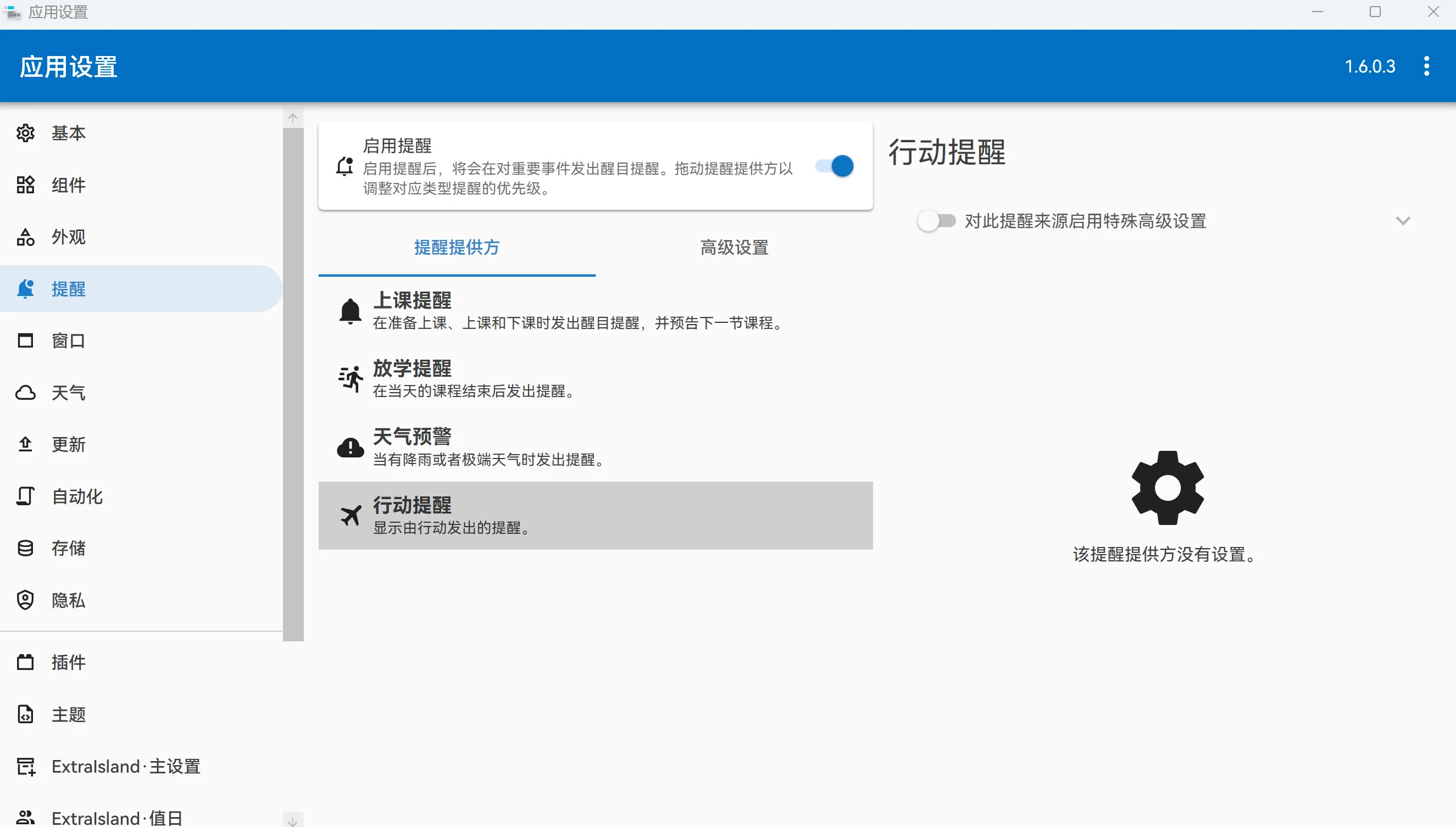Open the 外观 appearance shapes icon
This screenshot has height=827, width=1456.
click(x=26, y=237)
